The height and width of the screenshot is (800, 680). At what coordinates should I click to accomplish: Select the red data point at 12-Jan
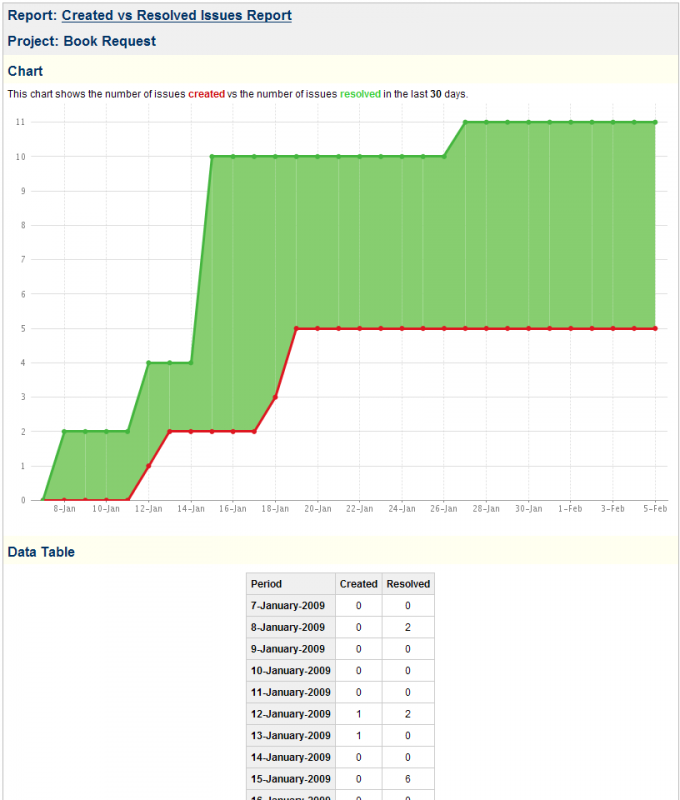pos(148,466)
